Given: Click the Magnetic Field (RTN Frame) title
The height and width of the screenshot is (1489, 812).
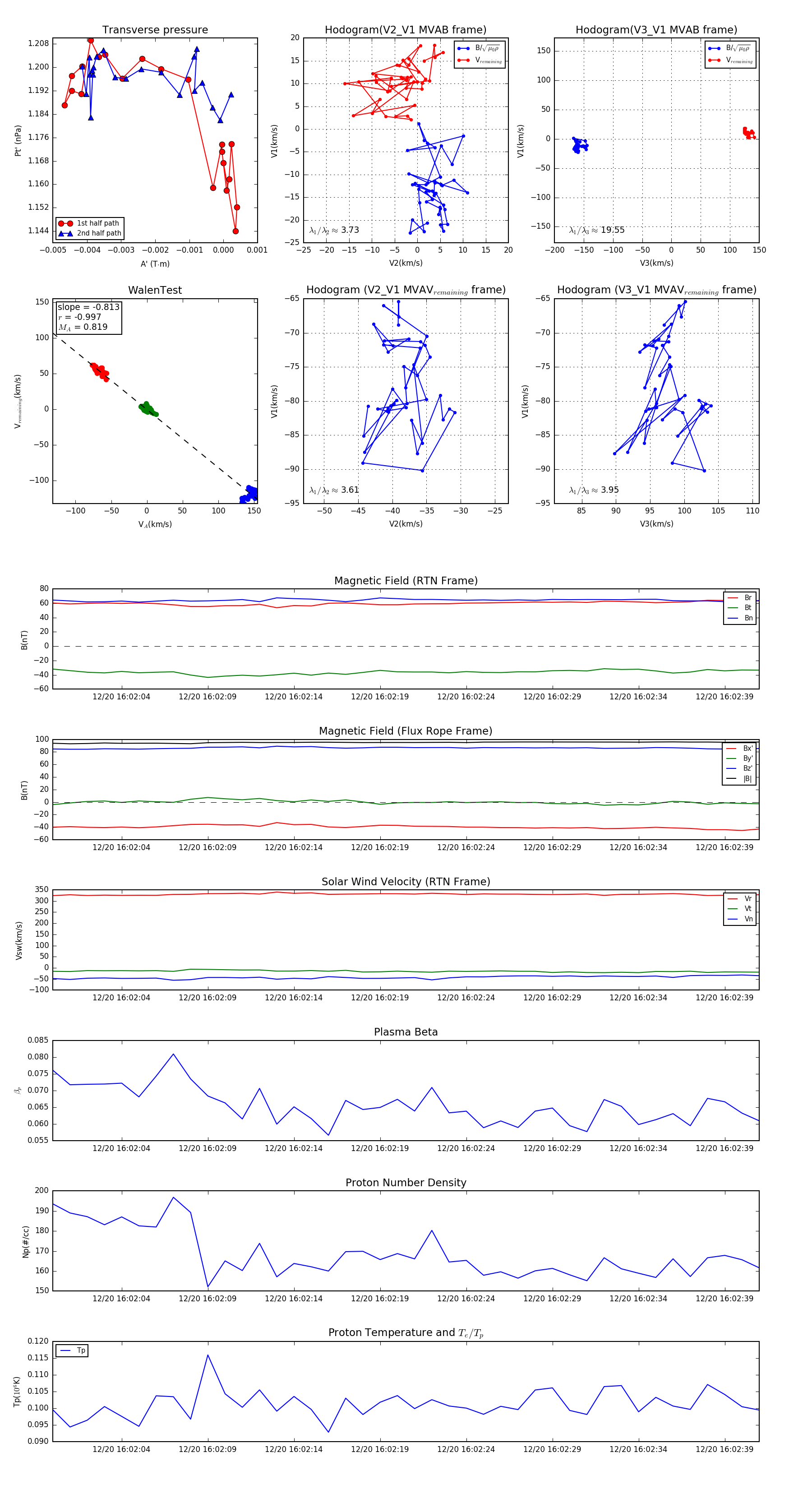Looking at the screenshot, I should 406,581.
